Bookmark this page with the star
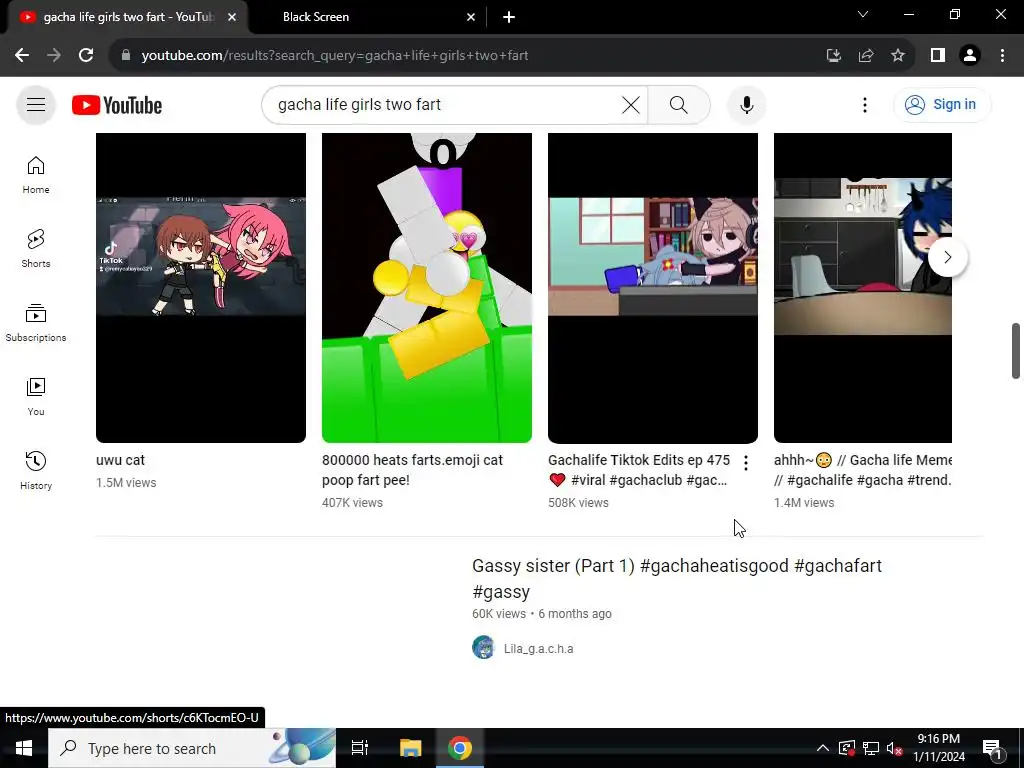The width and height of the screenshot is (1024, 768). point(898,56)
